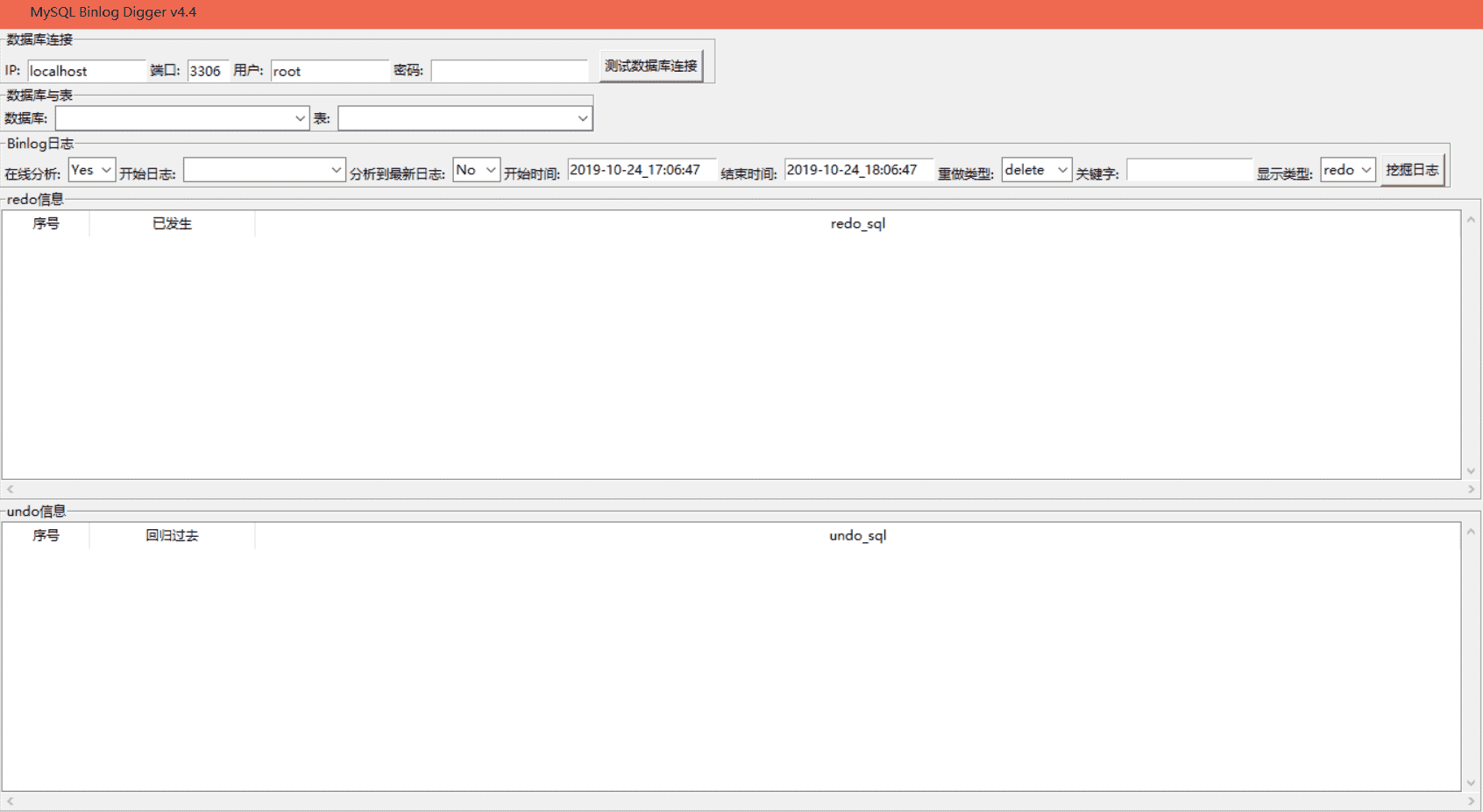
Task: Click the 端口 field showing 3306
Action: [208, 71]
